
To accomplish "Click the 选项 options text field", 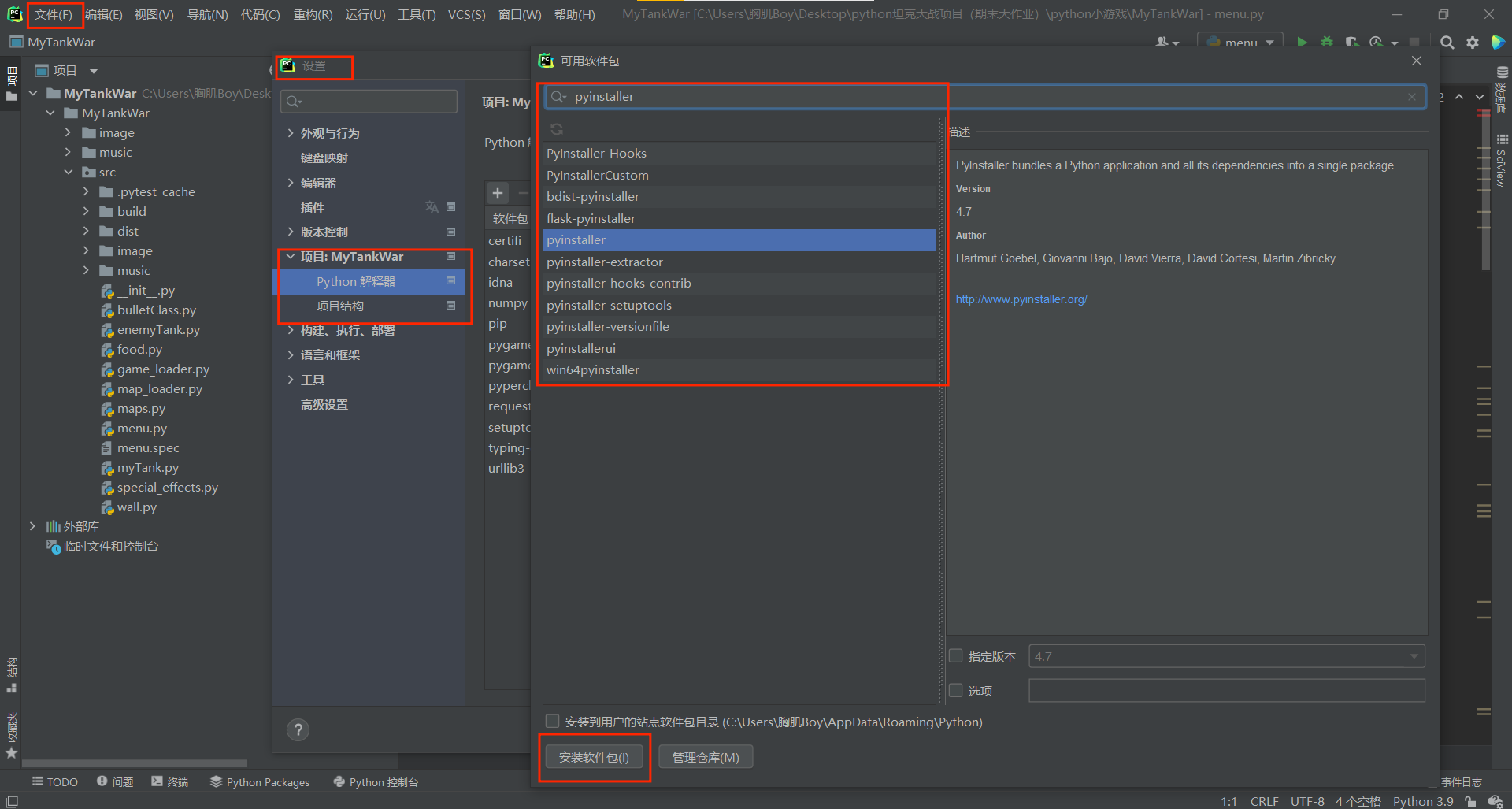I will [1227, 690].
